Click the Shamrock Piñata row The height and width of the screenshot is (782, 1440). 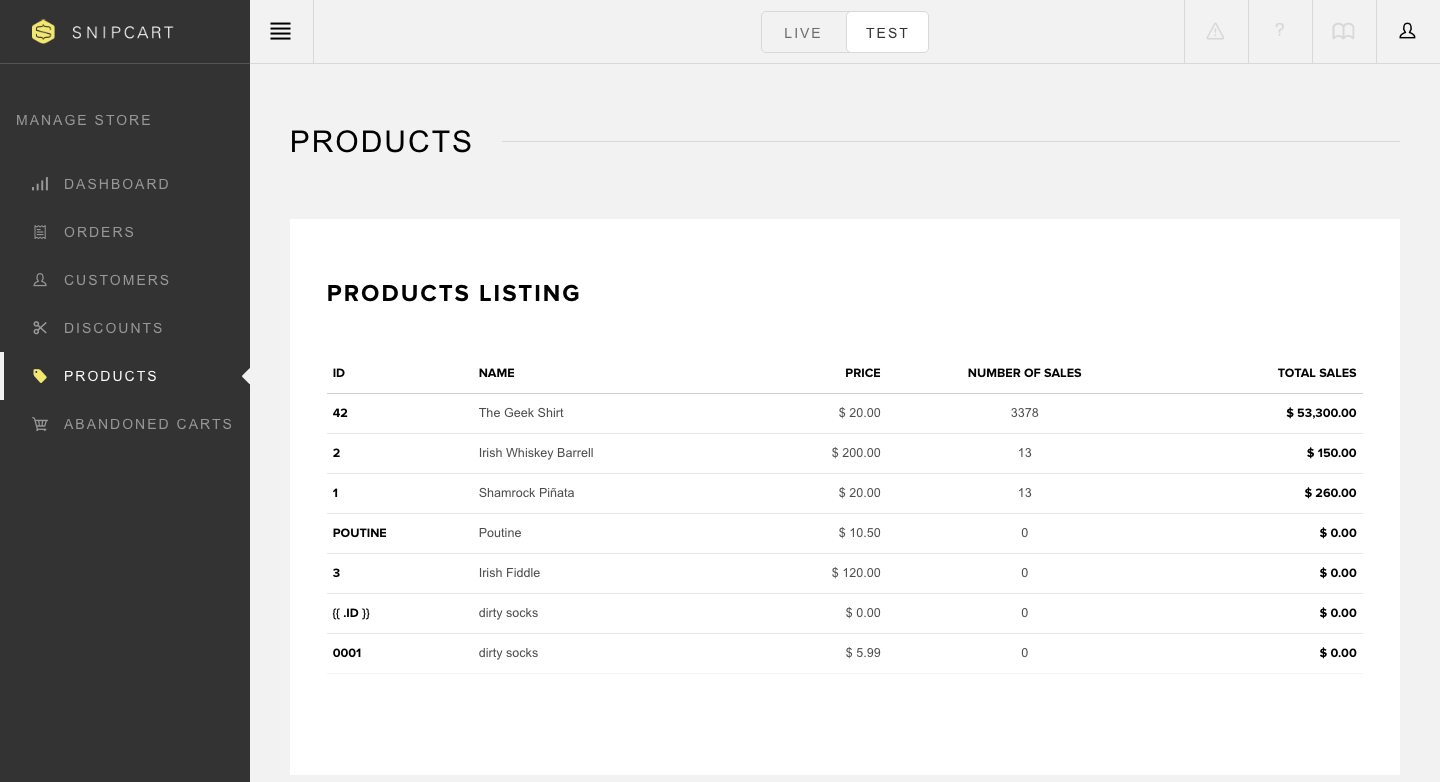tap(526, 493)
